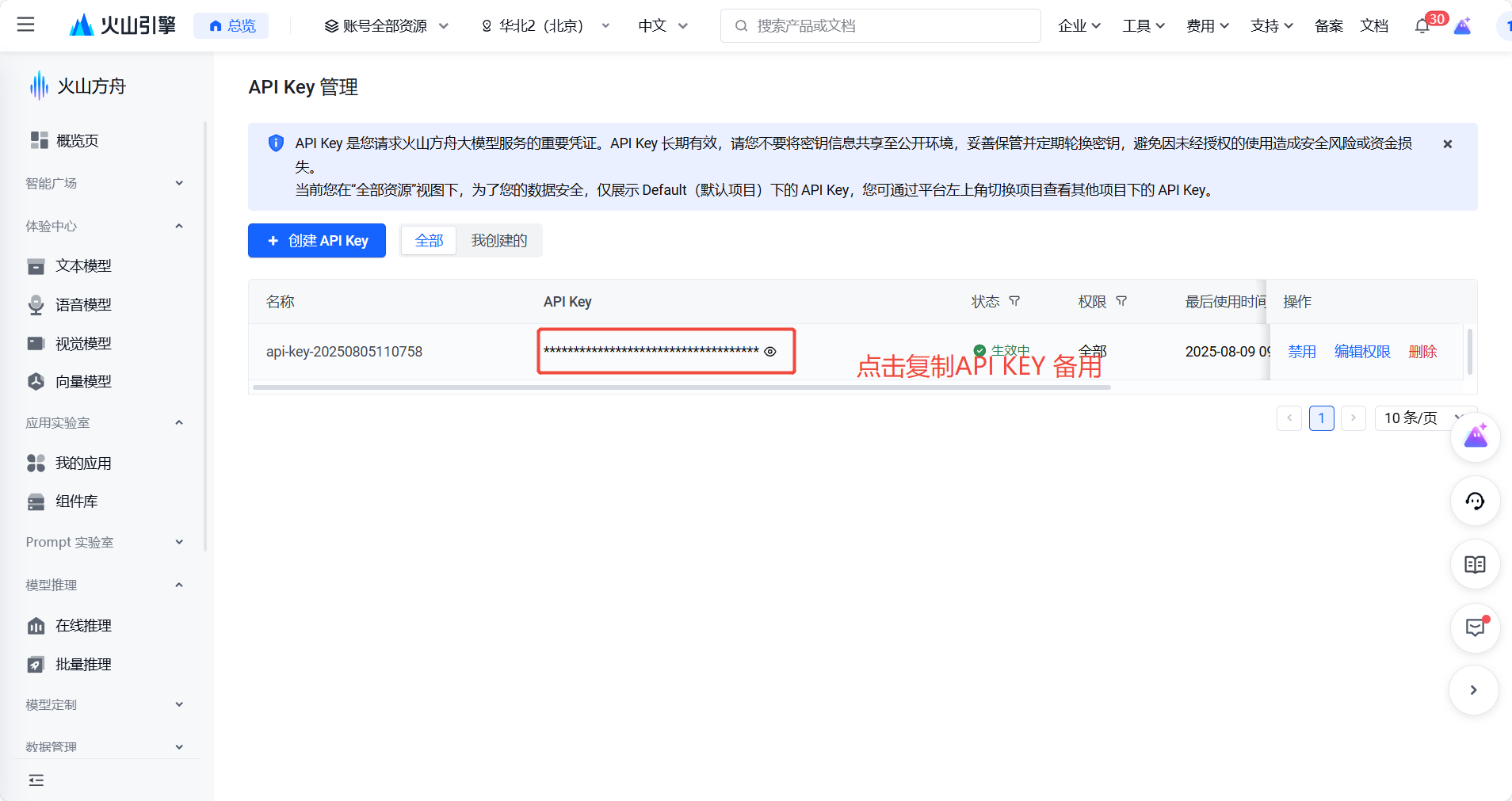Focus the 搜索产品或文档 search field
The width and height of the screenshot is (1512, 801).
tap(880, 26)
